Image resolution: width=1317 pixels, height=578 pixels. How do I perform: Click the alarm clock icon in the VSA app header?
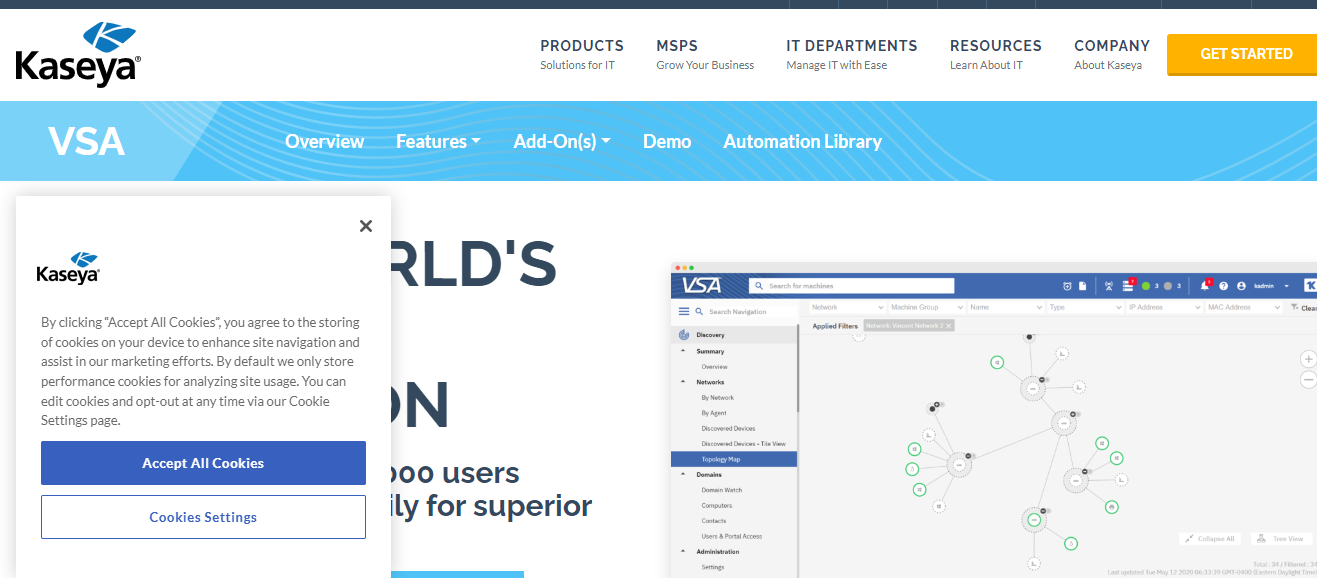click(x=1067, y=286)
